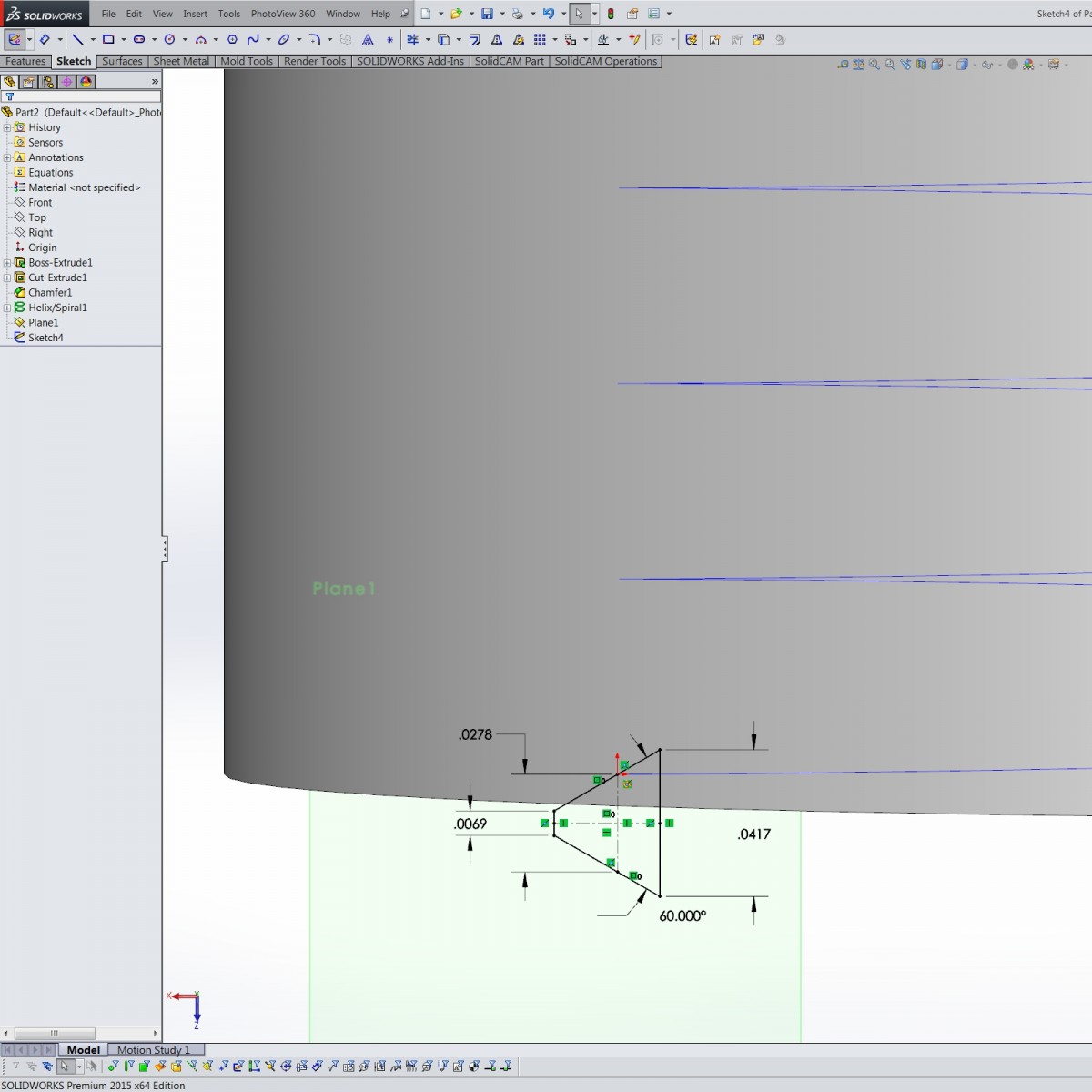The image size is (1092, 1092).
Task: Open the Motion Study 1 tab
Action: 153,1049
